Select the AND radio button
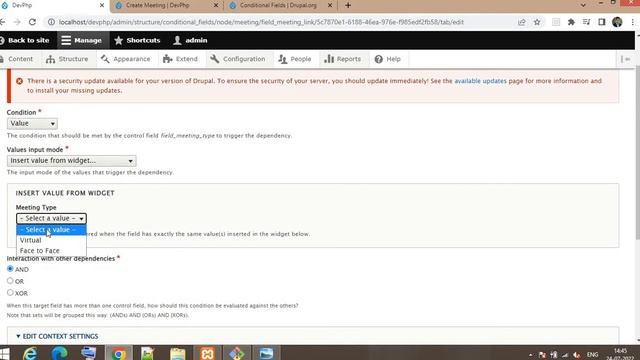This screenshot has width=640, height=360. tap(10, 269)
